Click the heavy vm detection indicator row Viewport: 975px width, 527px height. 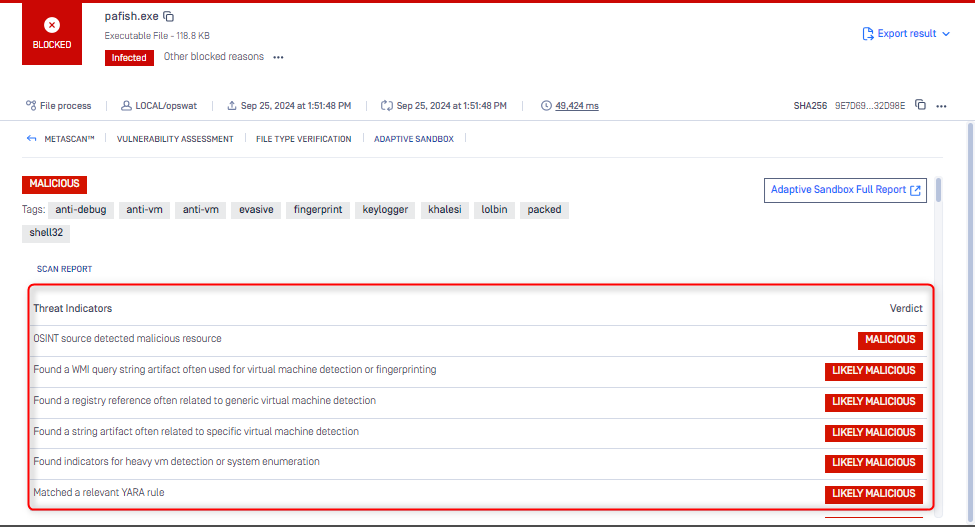[x=479, y=463]
